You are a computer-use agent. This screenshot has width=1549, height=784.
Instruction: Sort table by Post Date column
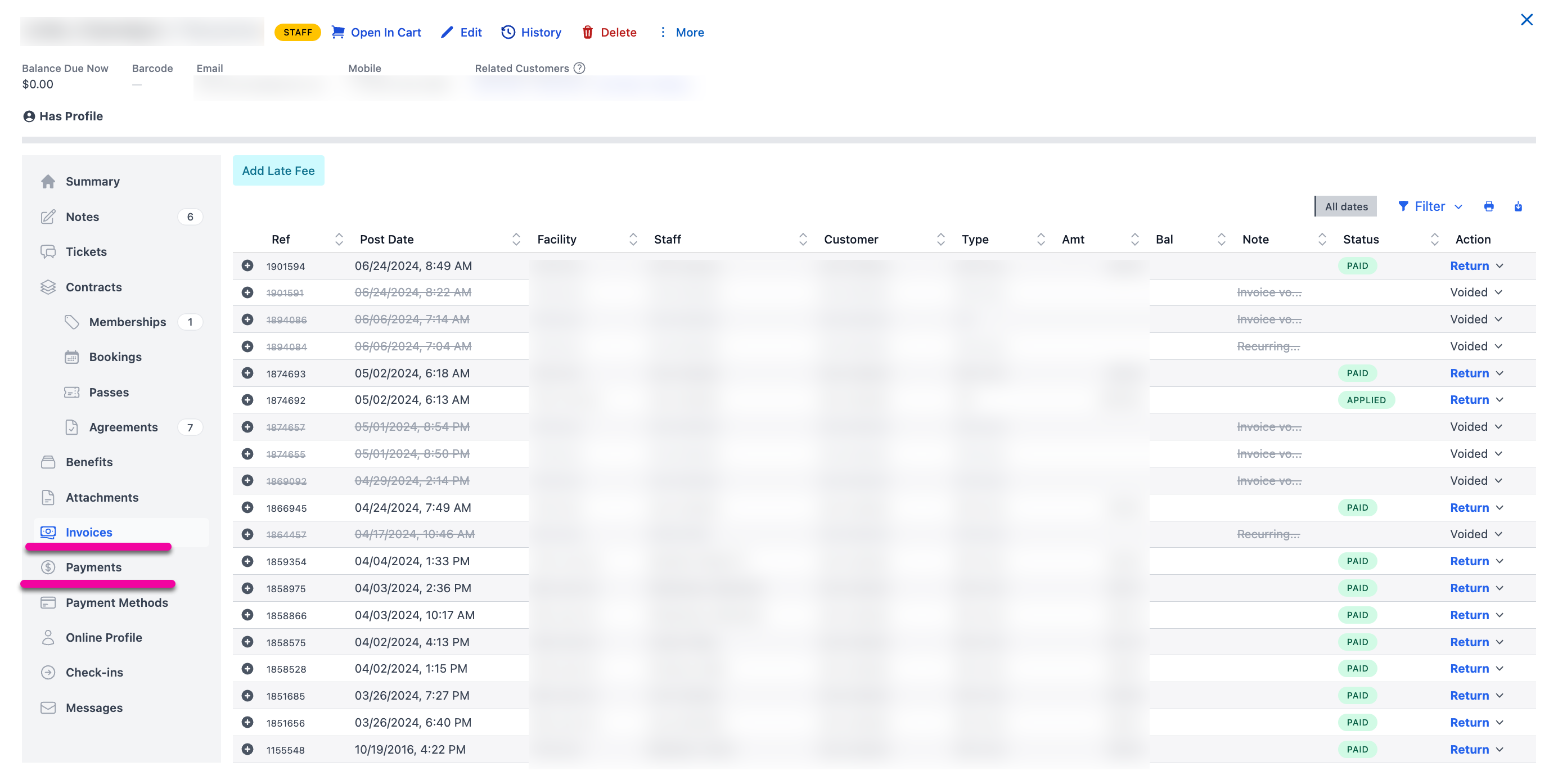(516, 239)
